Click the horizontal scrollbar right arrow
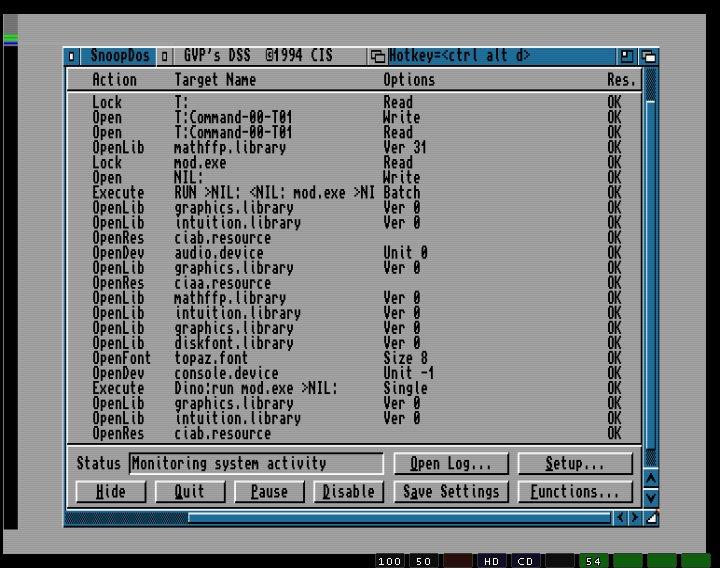 tap(635, 518)
